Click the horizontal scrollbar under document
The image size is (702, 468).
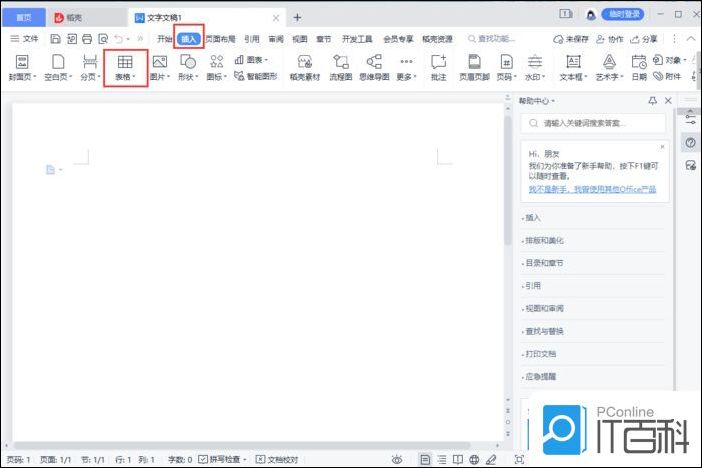[x=242, y=446]
